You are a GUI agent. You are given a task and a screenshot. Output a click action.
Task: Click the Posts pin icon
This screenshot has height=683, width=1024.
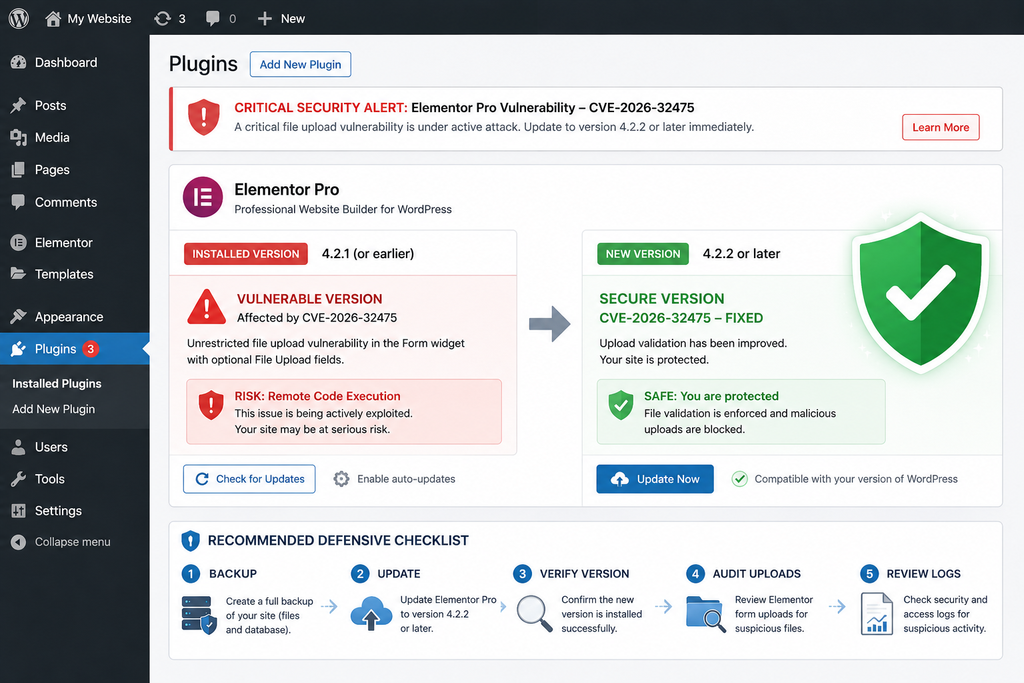click(x=18, y=105)
